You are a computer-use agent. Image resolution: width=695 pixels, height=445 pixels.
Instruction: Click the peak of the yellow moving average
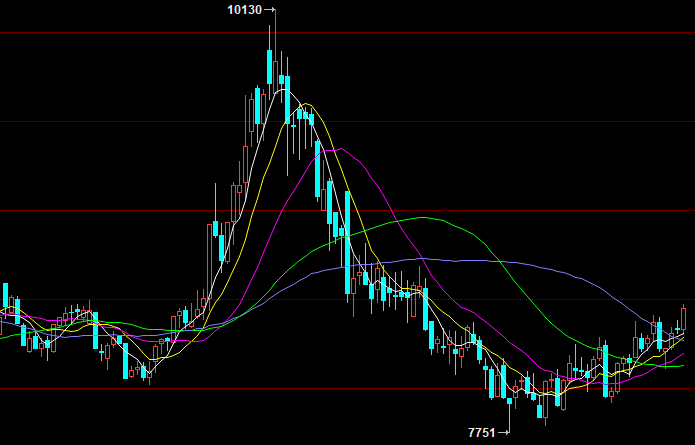click(x=308, y=103)
